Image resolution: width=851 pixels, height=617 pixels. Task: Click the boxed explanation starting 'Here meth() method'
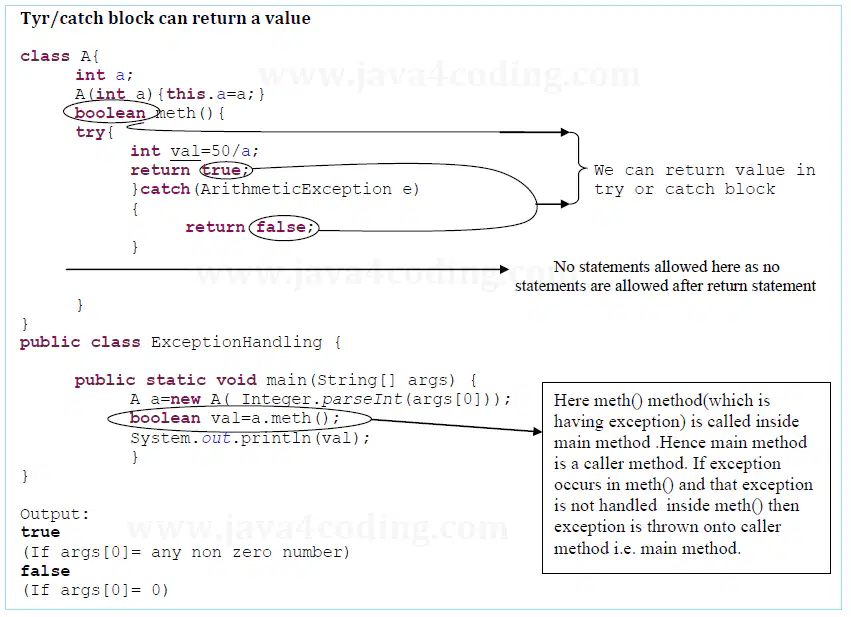pos(686,478)
